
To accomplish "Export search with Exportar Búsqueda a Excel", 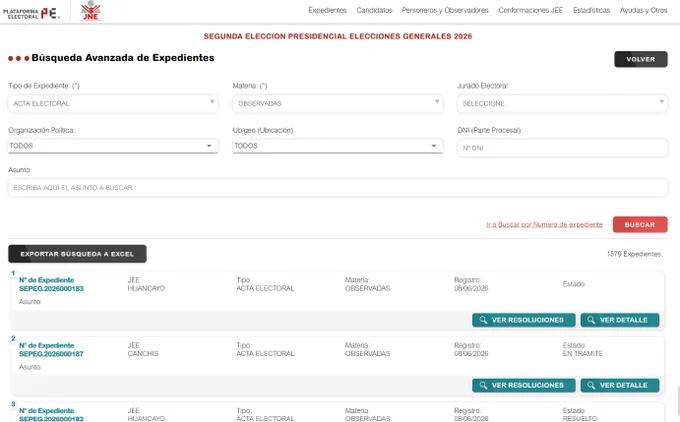I will (77, 254).
